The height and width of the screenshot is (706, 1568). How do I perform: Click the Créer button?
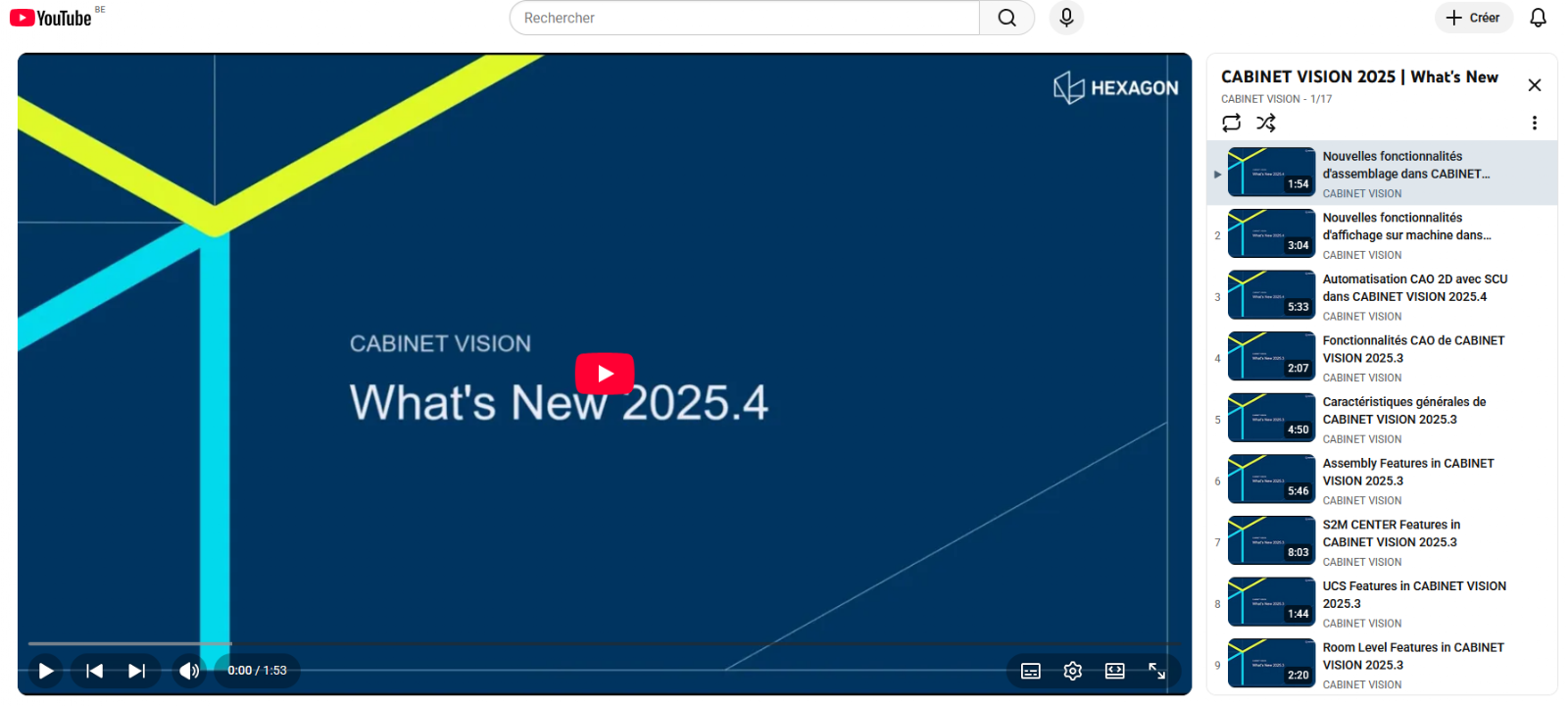(x=1473, y=18)
